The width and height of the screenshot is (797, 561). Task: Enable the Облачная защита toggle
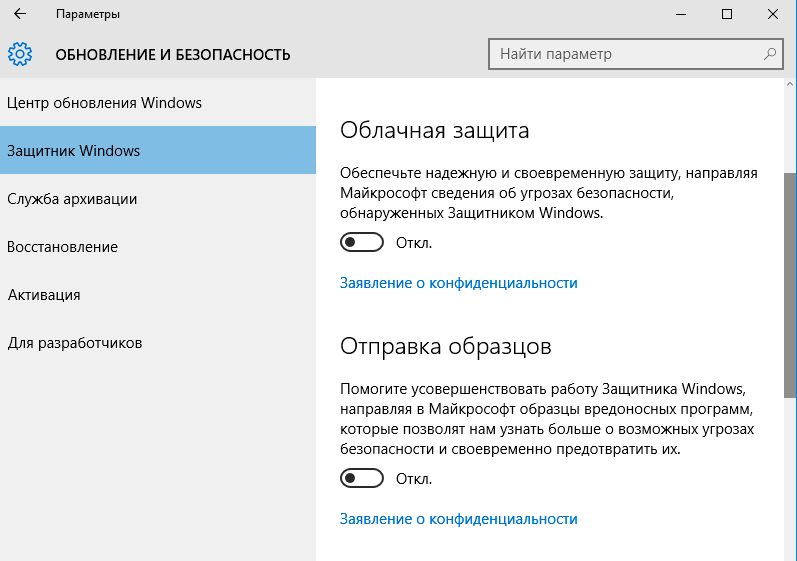pos(362,242)
